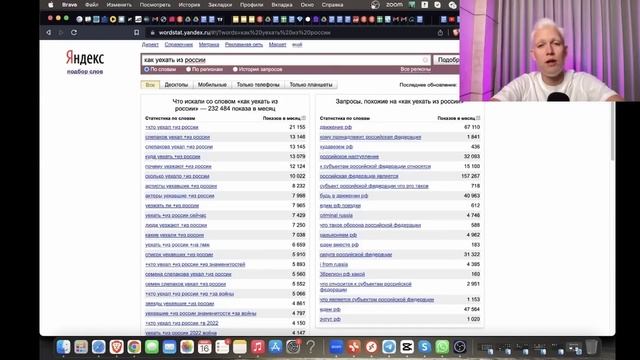Launch Music app from the dock
The image size is (640, 360).
[x=258, y=347]
